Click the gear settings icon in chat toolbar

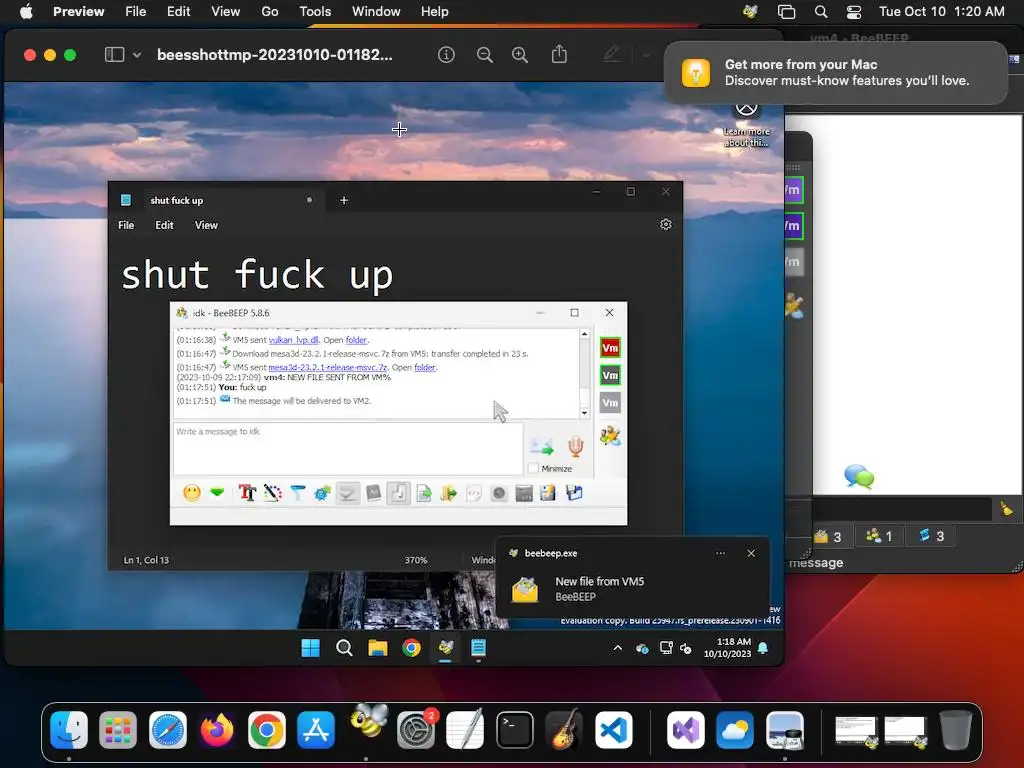322,492
